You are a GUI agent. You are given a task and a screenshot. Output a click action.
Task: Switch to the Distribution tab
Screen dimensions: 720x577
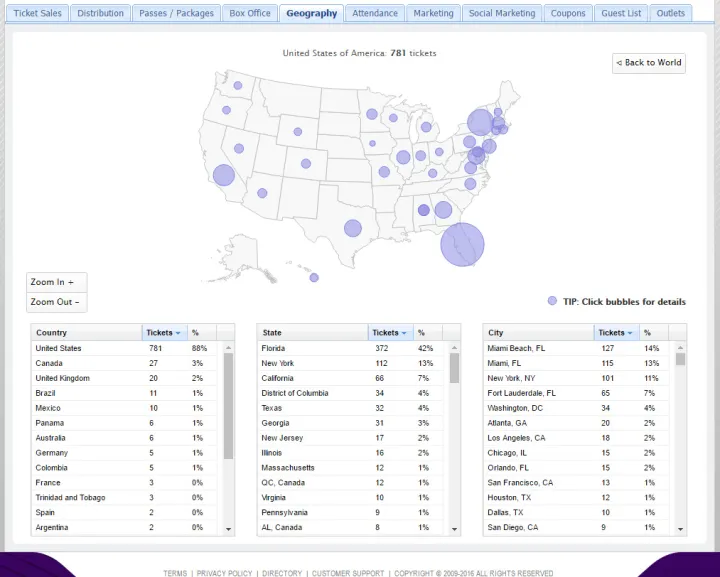click(x=100, y=13)
